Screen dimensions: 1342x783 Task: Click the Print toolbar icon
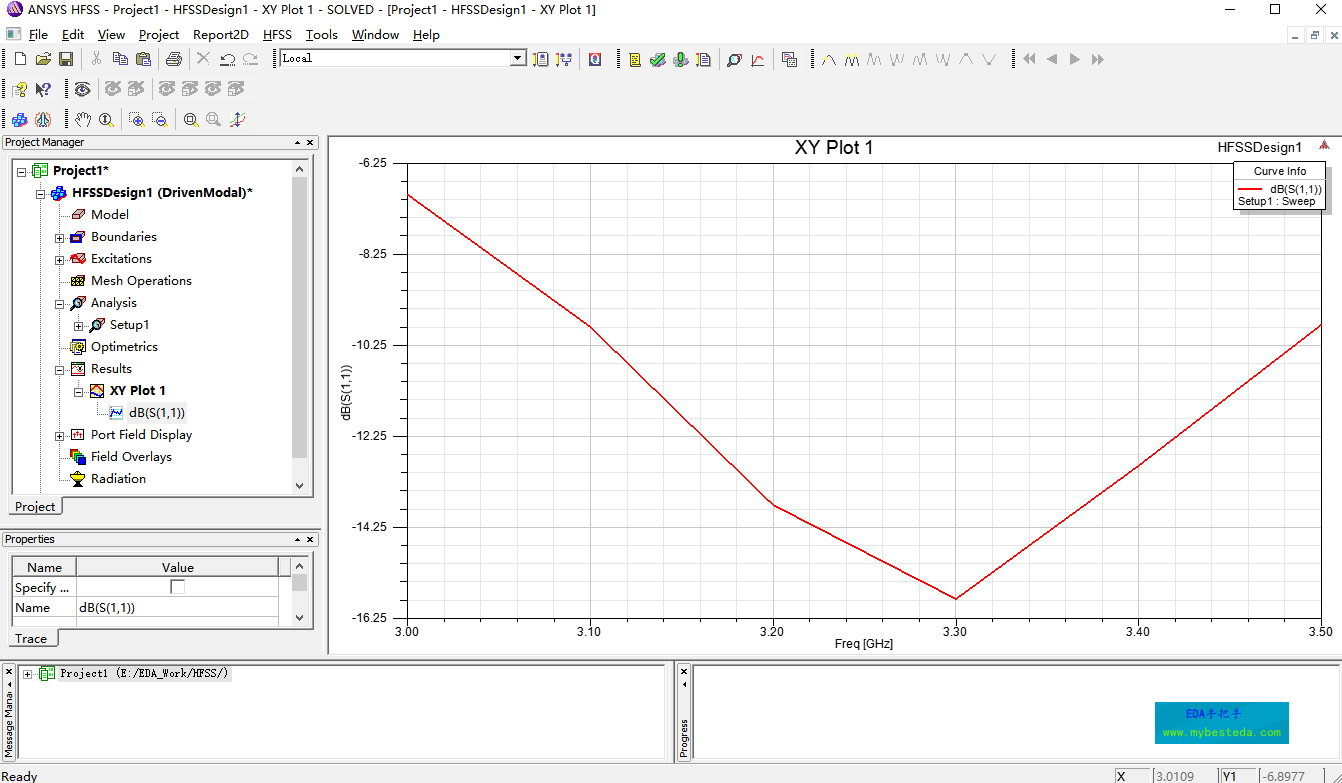(173, 60)
